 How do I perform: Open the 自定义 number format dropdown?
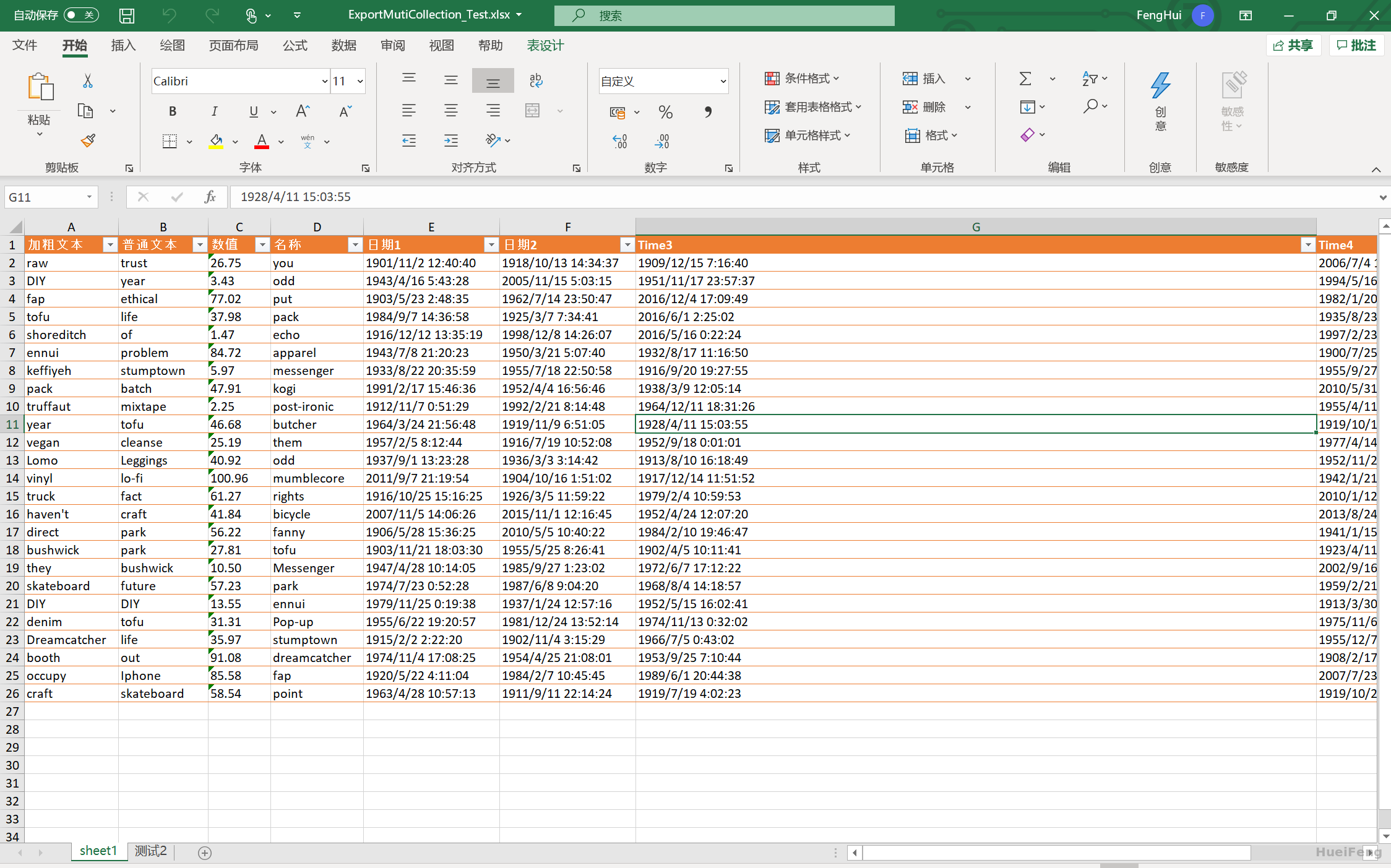tap(722, 81)
